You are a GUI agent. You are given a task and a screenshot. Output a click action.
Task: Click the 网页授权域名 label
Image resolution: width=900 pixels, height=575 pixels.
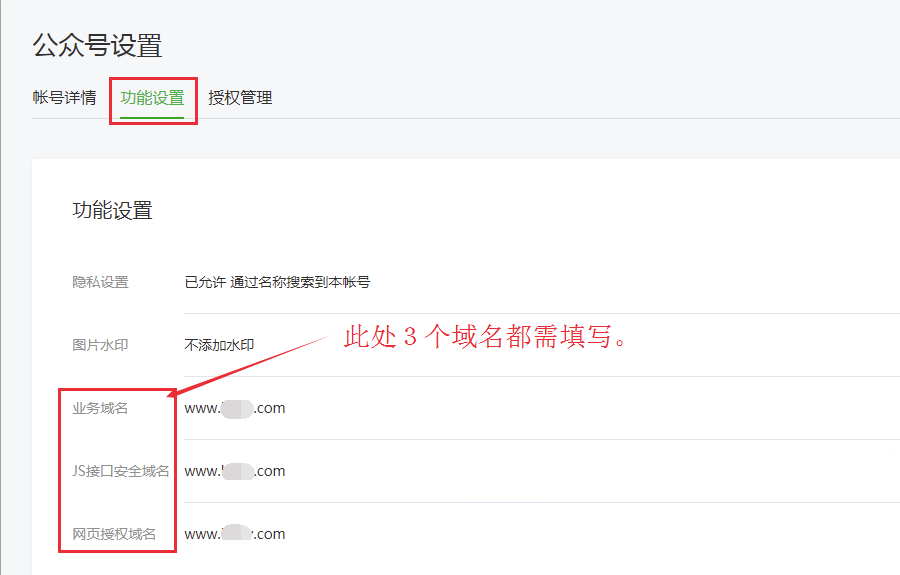[114, 534]
